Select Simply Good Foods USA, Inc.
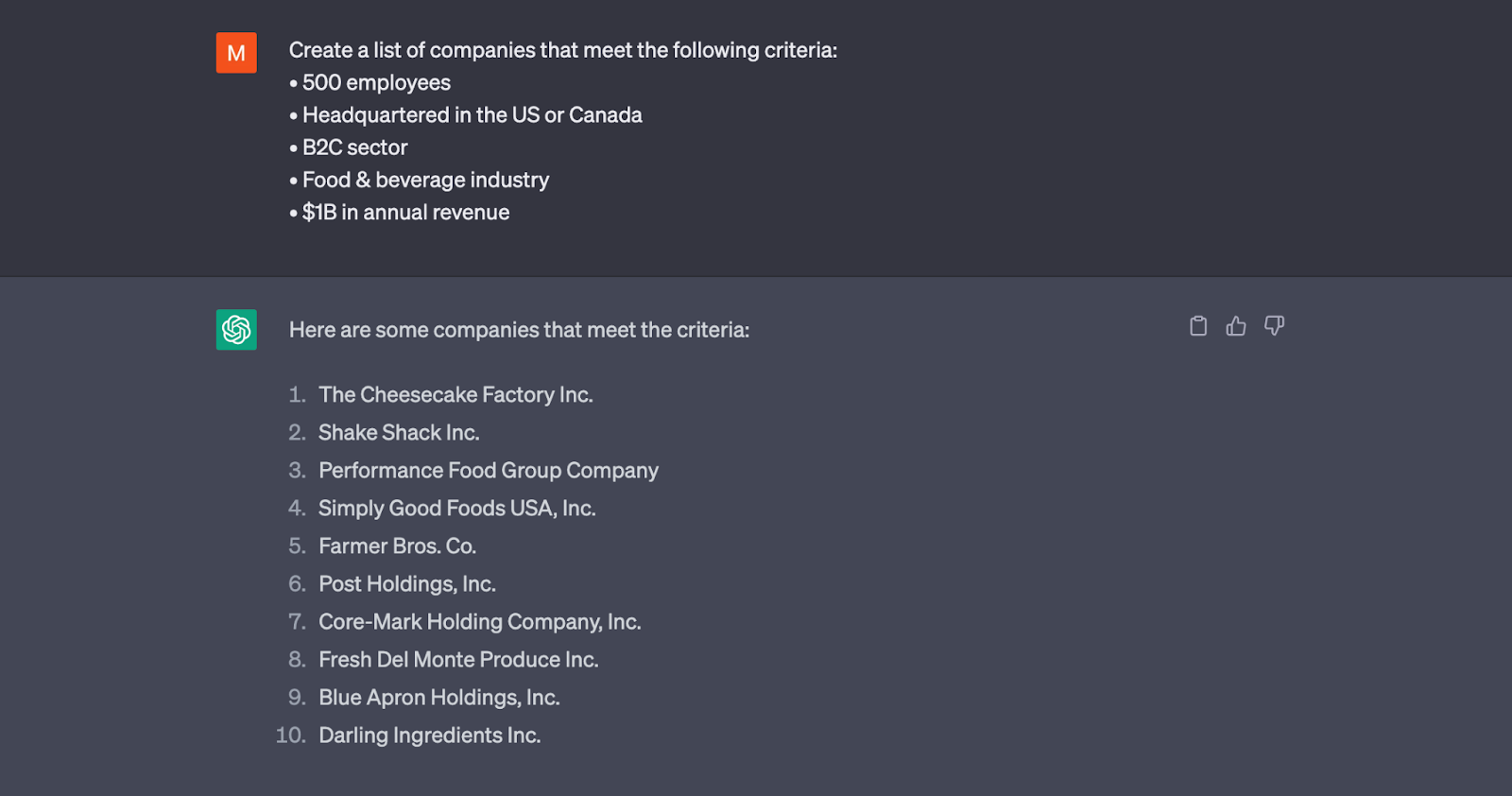The image size is (1512, 796). coord(457,509)
